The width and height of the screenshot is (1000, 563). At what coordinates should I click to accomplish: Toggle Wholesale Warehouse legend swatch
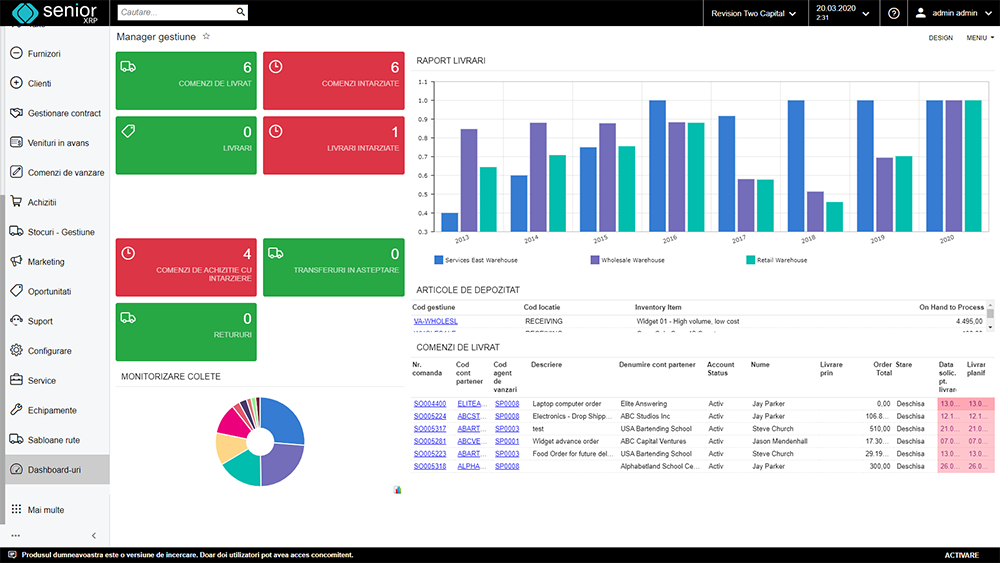click(594, 260)
